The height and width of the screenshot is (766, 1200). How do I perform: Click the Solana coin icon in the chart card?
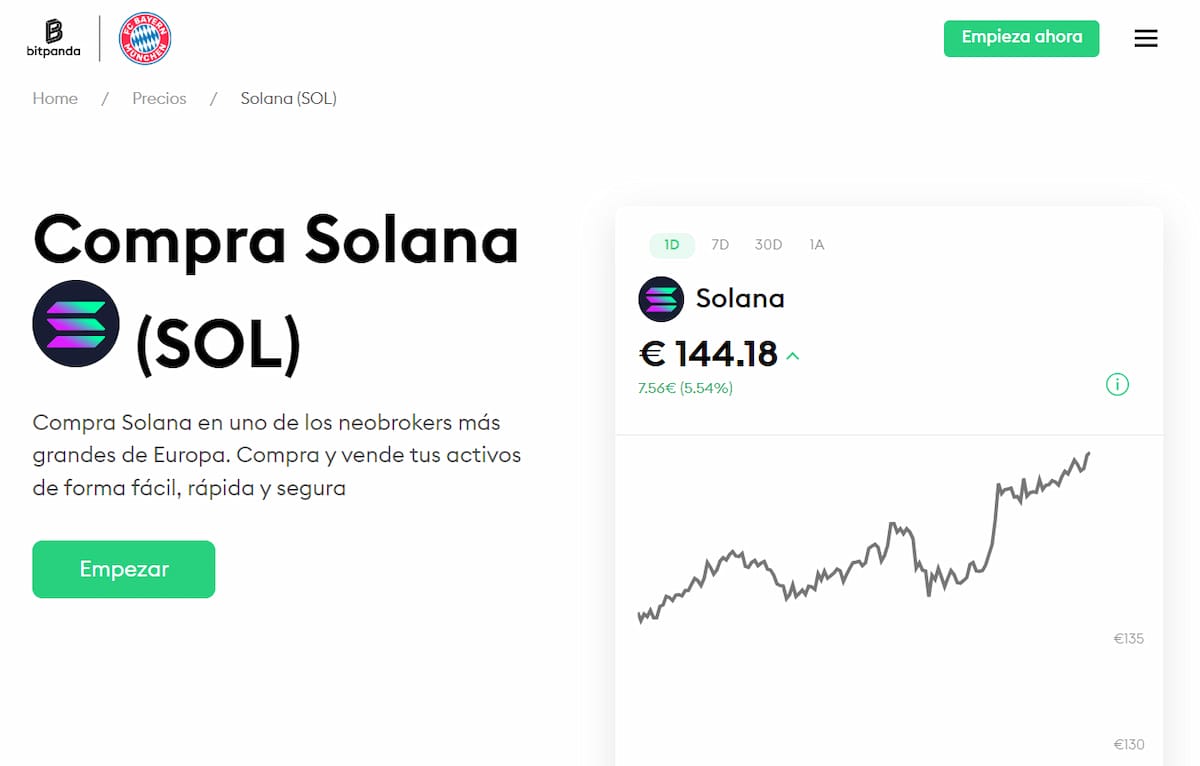[660, 298]
